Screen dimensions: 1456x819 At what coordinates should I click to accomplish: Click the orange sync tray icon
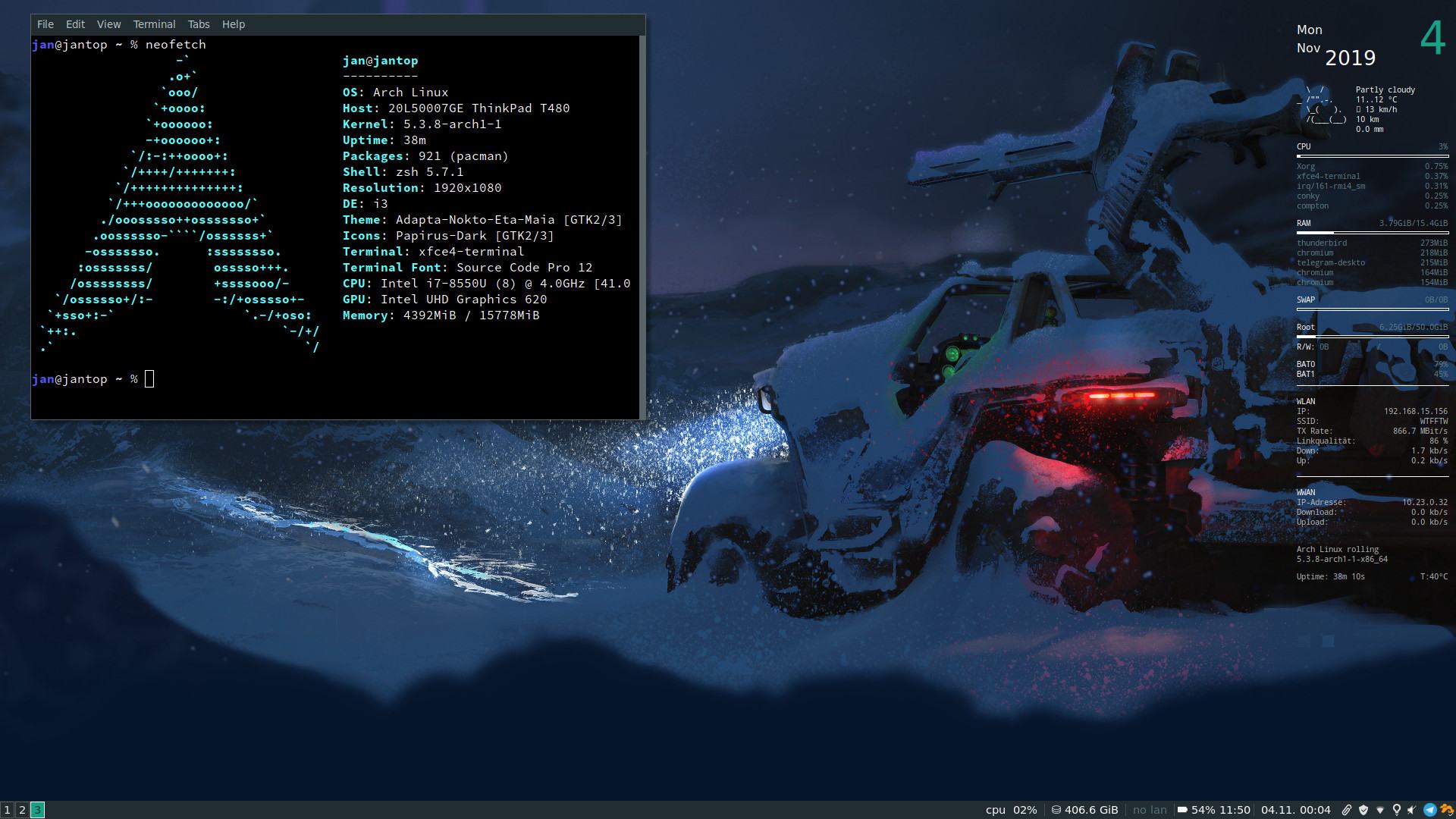[x=1447, y=810]
